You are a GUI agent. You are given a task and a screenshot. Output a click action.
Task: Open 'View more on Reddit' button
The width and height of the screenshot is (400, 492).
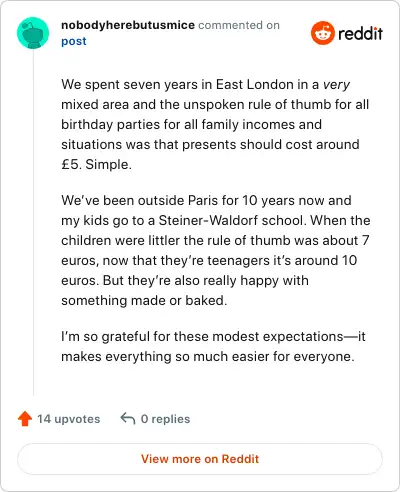200,459
